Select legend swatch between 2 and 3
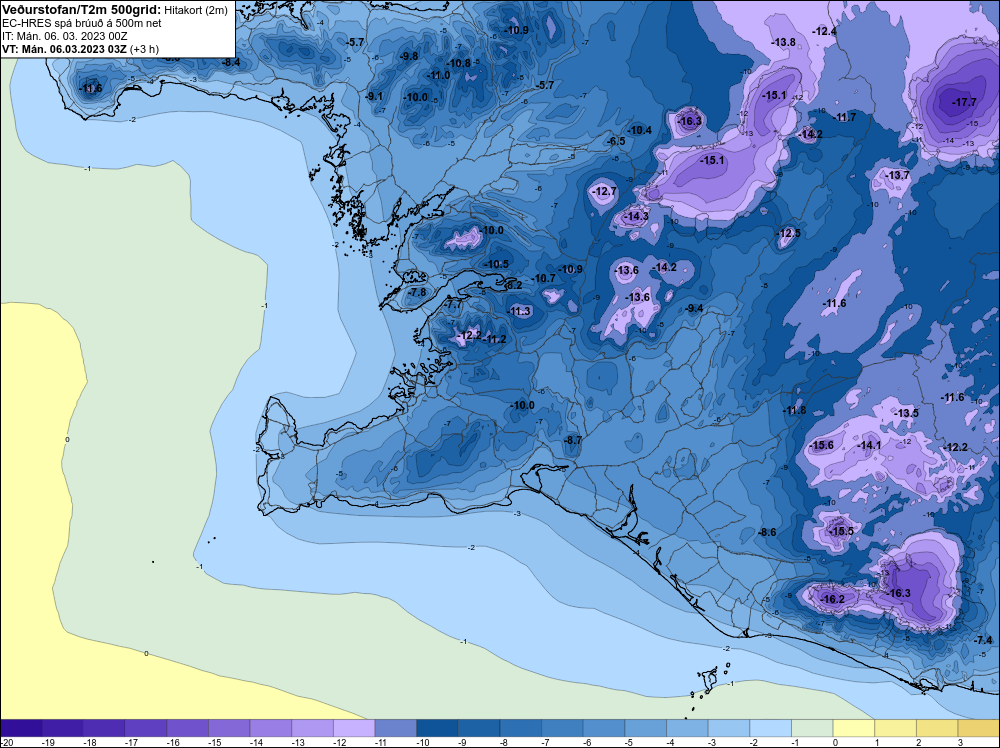 (938, 728)
